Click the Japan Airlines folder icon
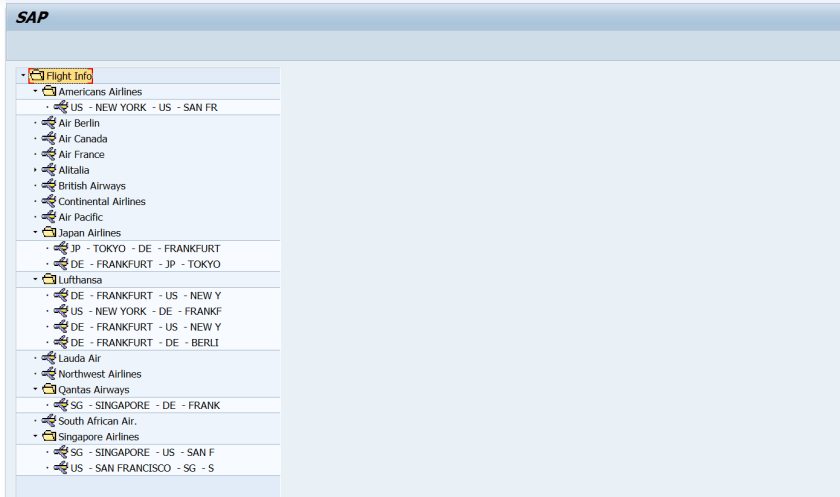Image resolution: width=840 pixels, height=497 pixels. pos(49,232)
